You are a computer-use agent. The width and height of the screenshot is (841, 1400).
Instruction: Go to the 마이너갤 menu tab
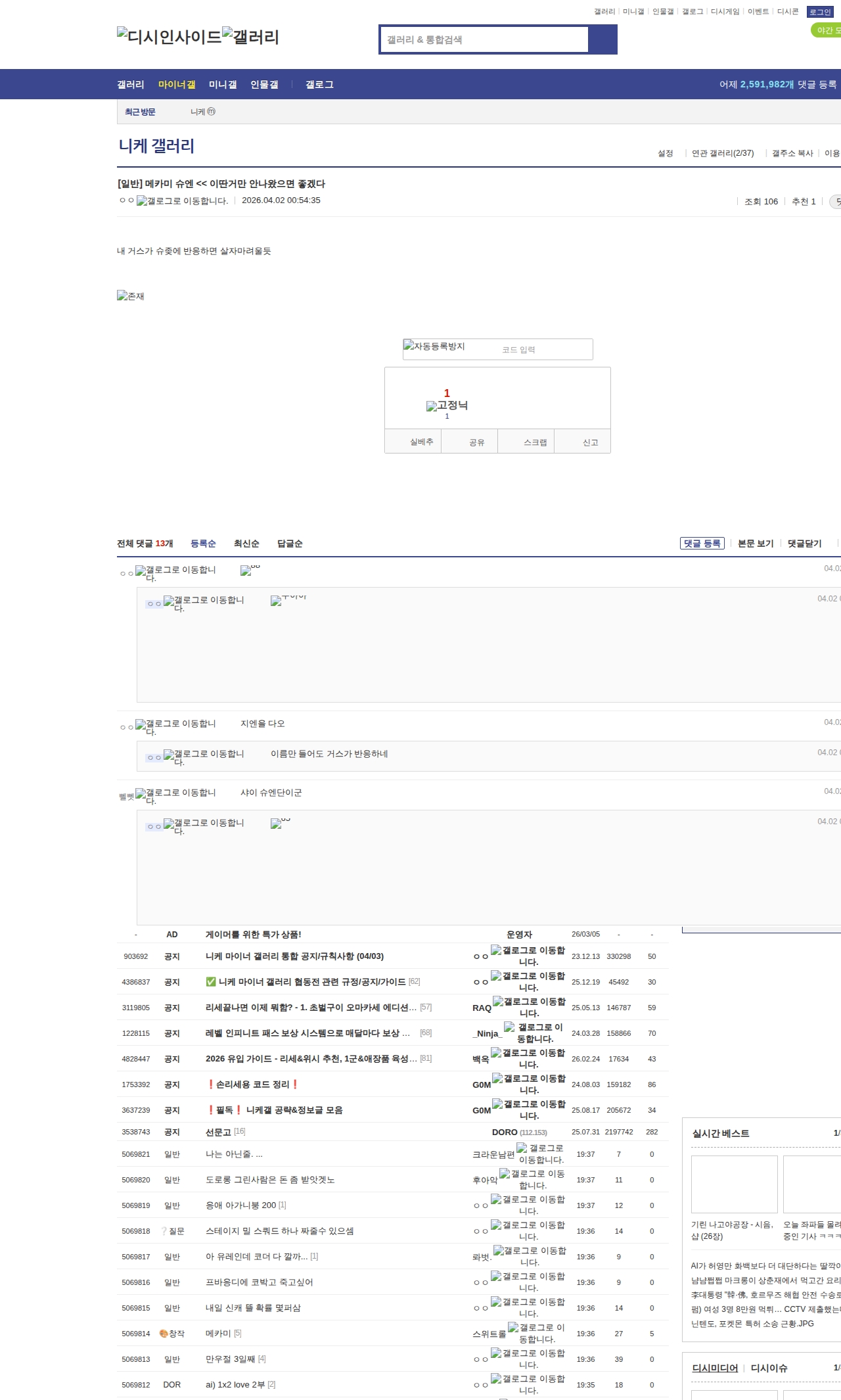[177, 85]
